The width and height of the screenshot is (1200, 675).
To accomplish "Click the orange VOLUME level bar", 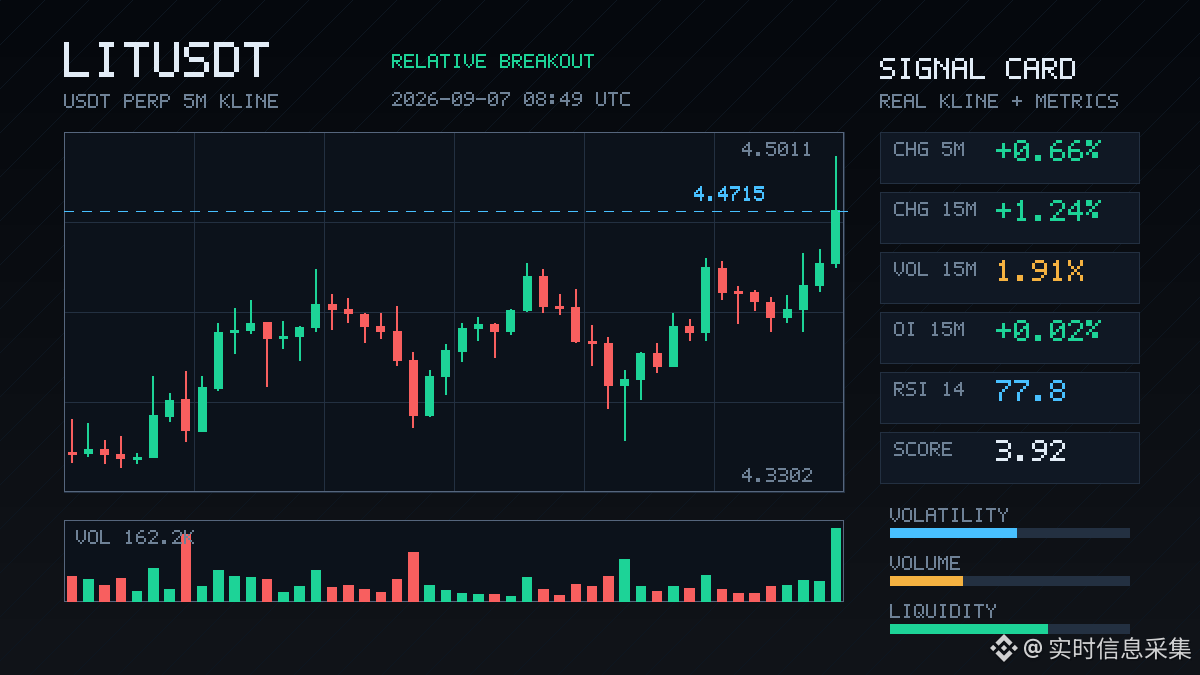I will point(926,581).
